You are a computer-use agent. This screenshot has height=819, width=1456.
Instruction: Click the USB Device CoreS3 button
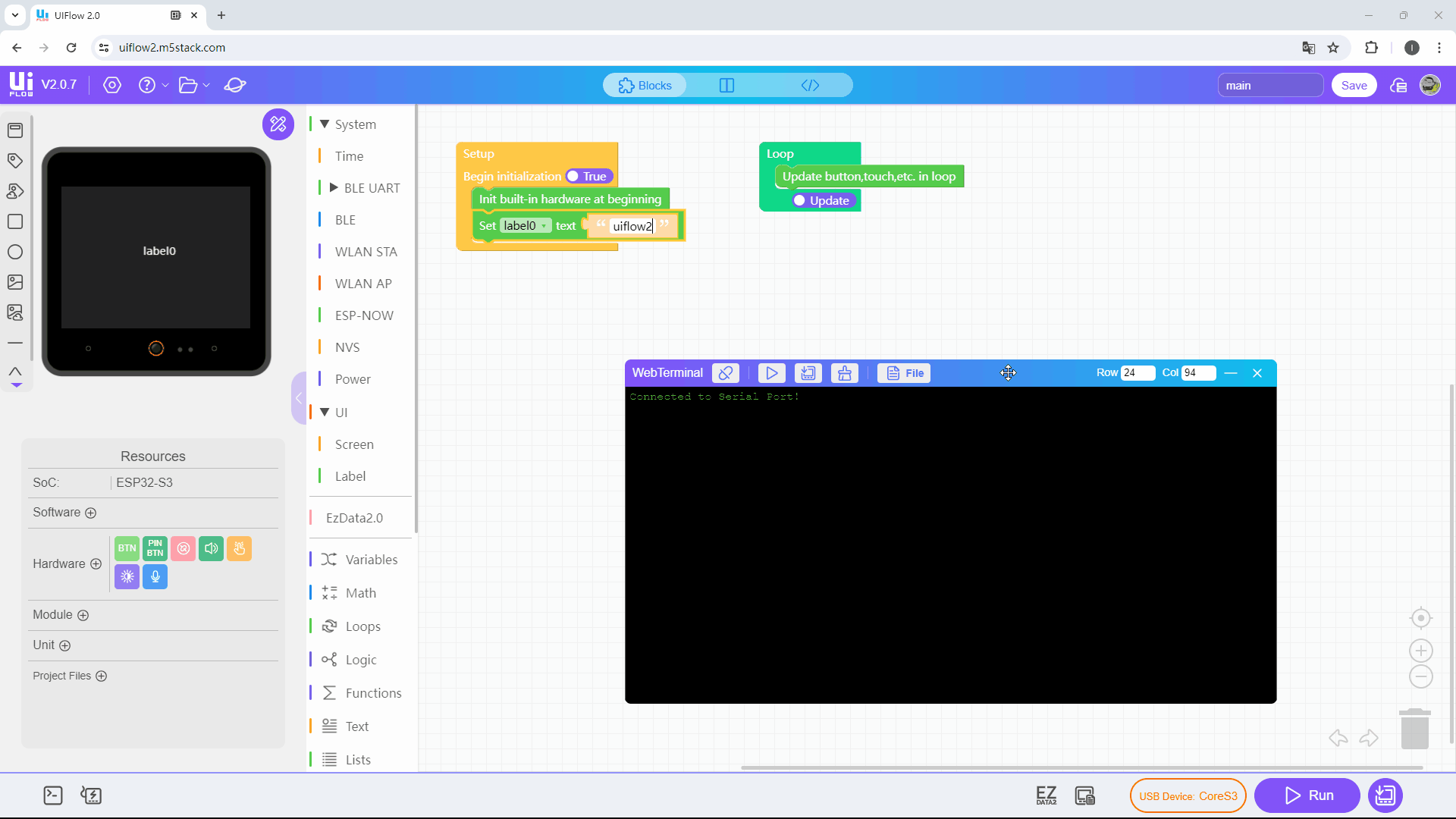point(1188,795)
